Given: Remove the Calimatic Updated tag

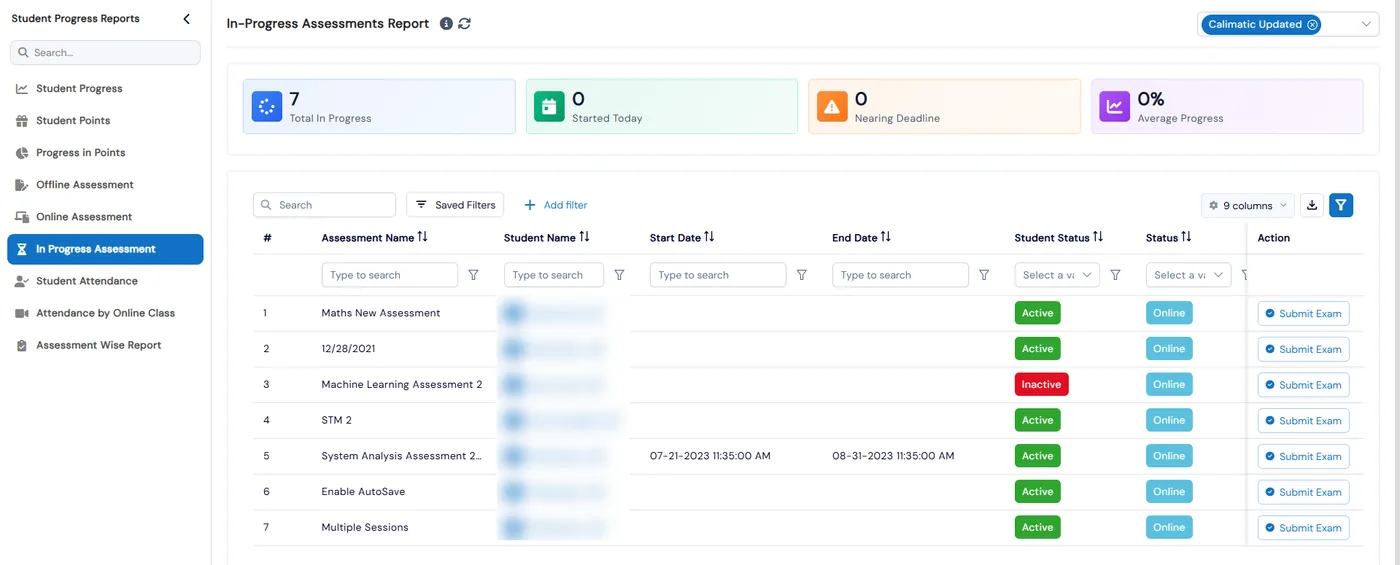Looking at the screenshot, I should 1312,25.
